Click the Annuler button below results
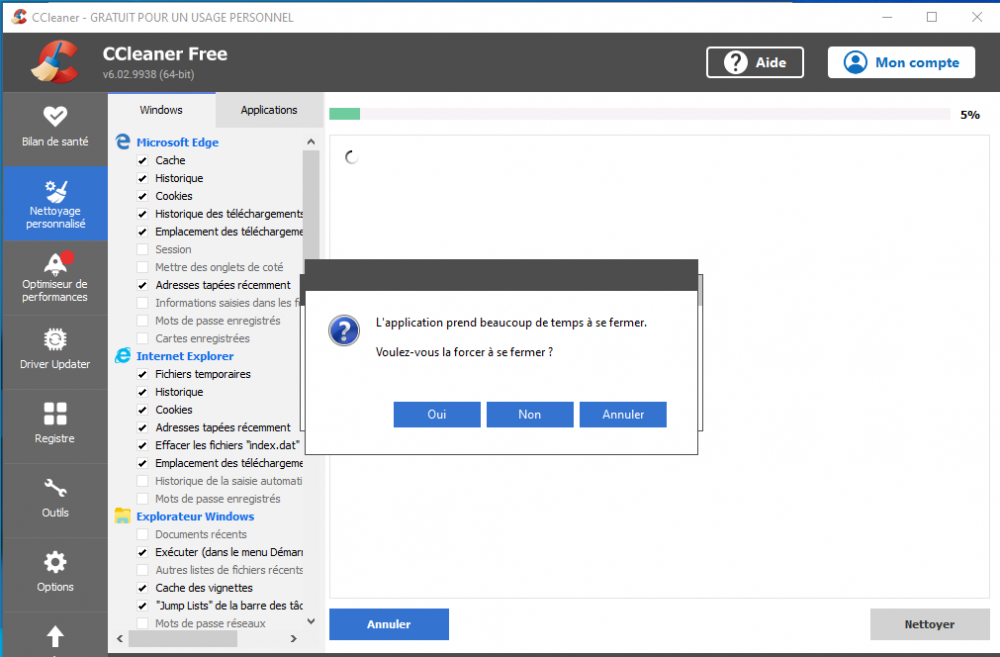The image size is (1000, 657). click(389, 624)
